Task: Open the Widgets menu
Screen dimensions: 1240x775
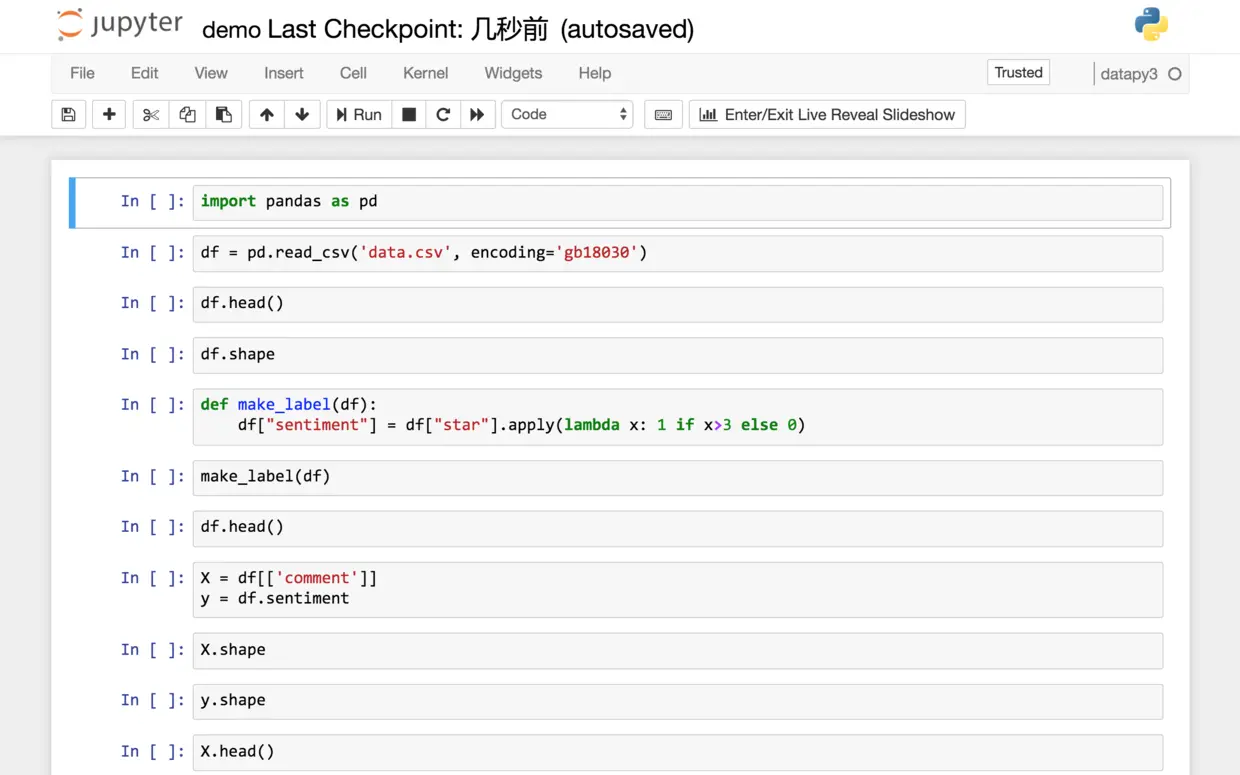Action: point(513,73)
